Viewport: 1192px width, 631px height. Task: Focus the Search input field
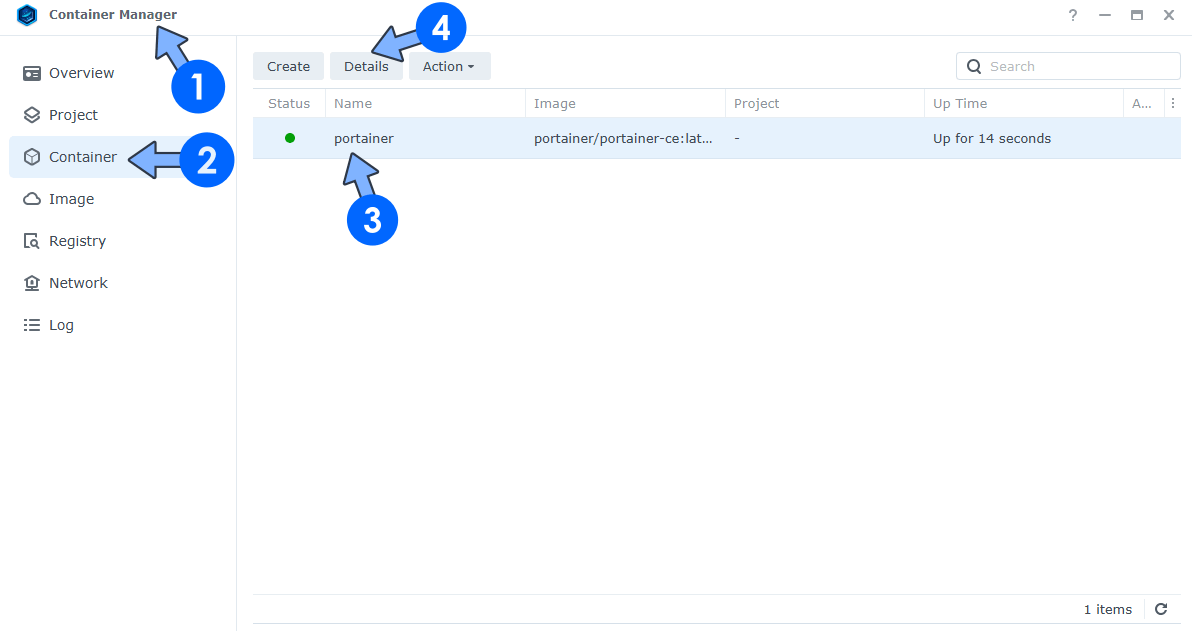coord(1068,66)
